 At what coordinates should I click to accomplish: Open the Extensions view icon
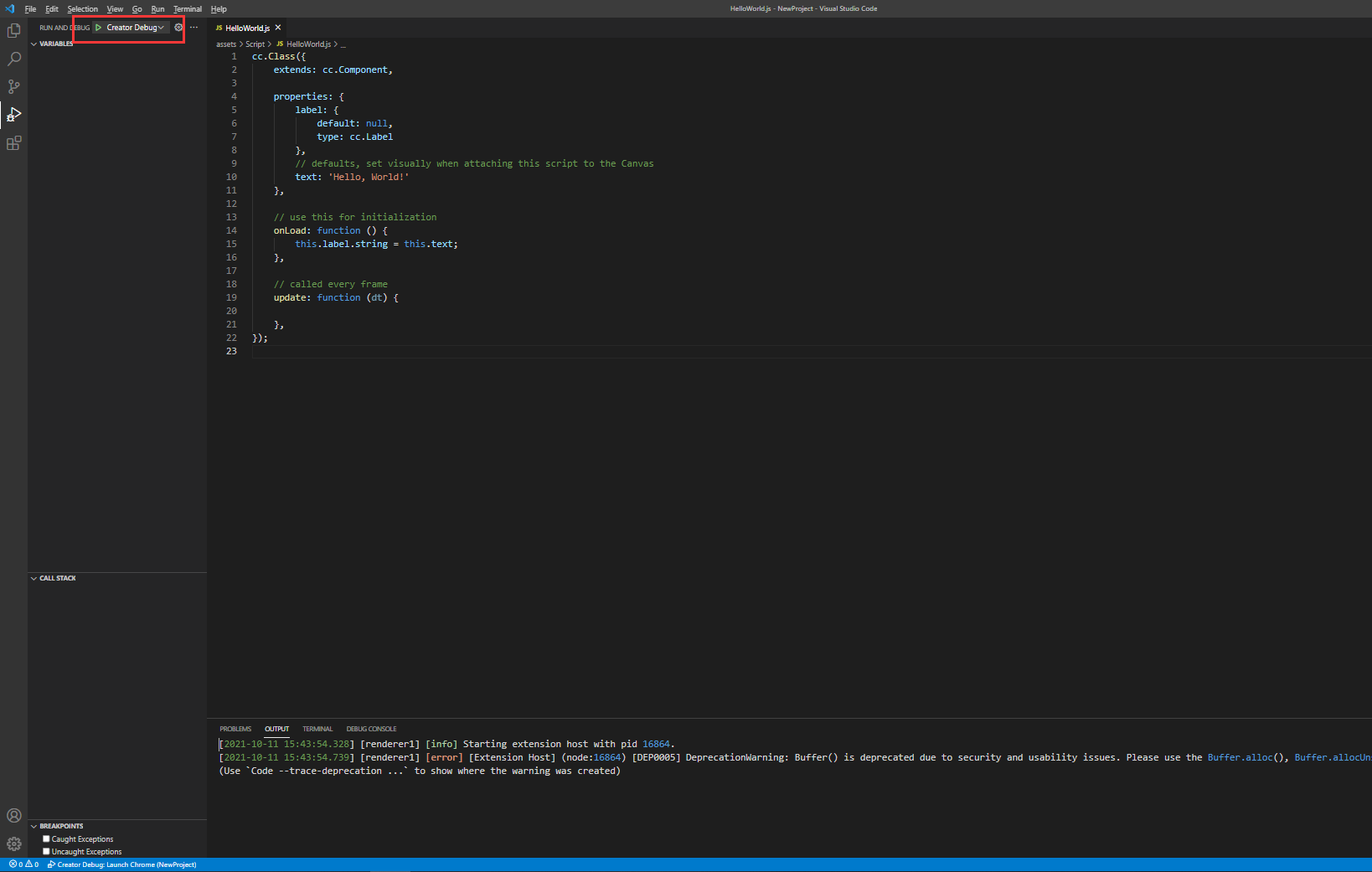tap(13, 143)
